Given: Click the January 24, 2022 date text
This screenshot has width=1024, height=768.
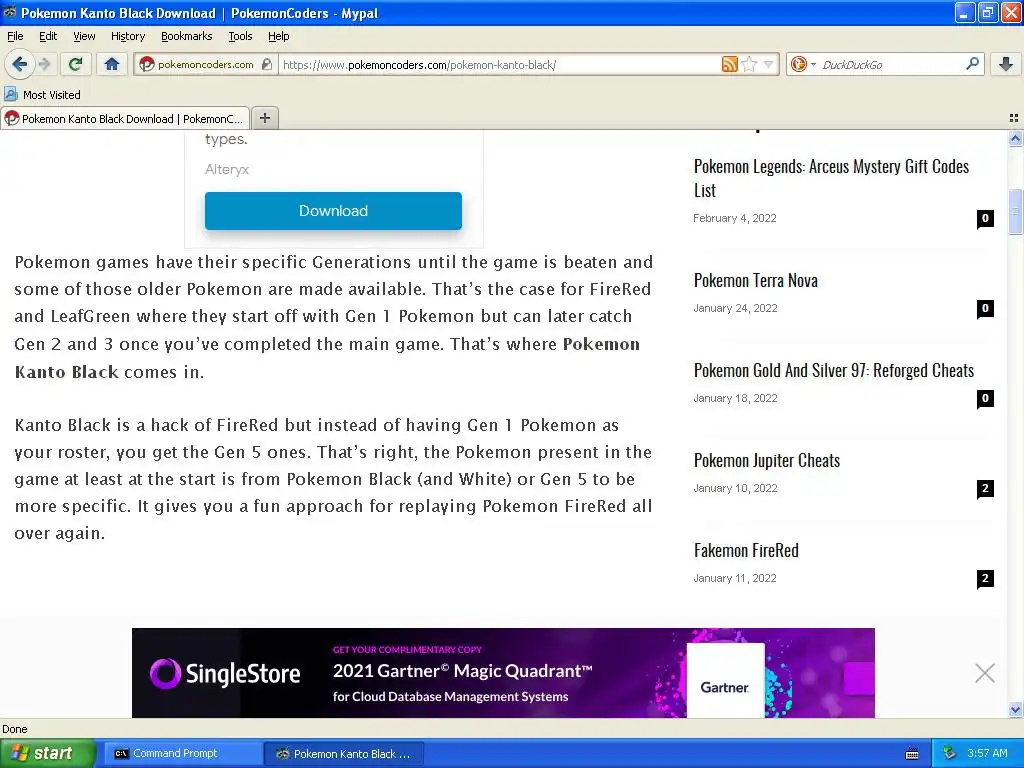Looking at the screenshot, I should click(735, 308).
